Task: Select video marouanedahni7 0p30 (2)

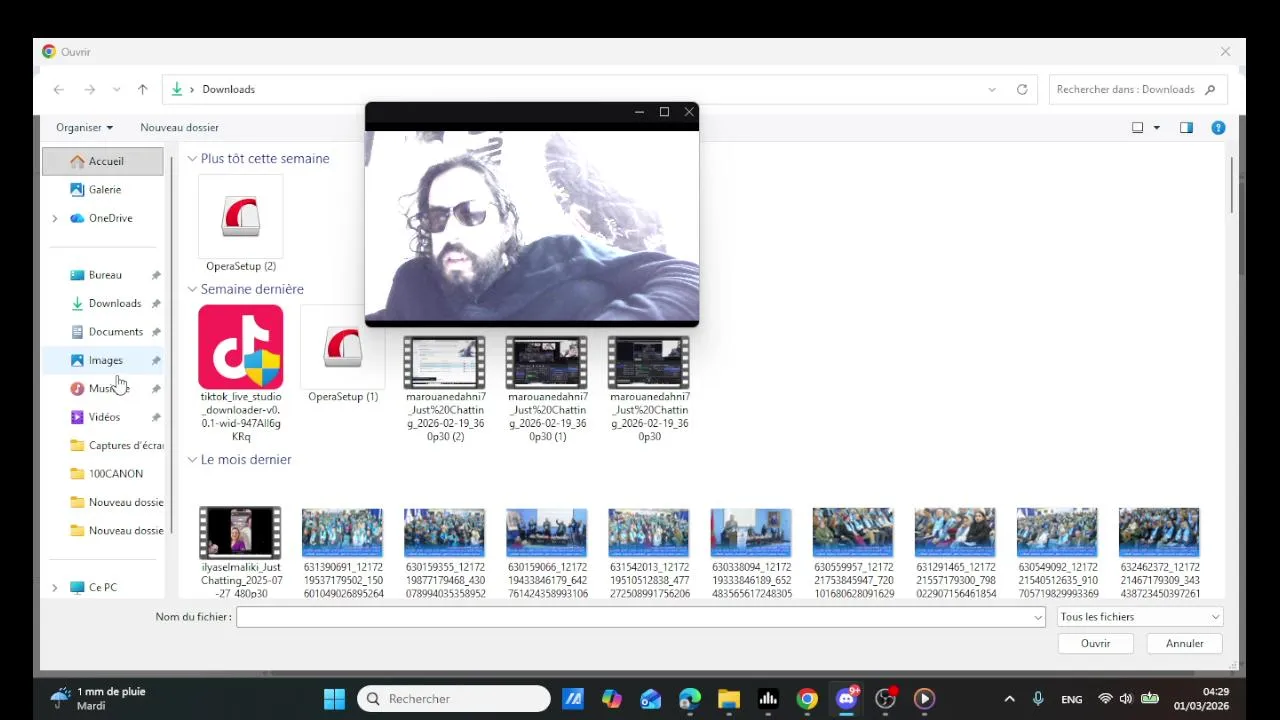Action: click(445, 388)
